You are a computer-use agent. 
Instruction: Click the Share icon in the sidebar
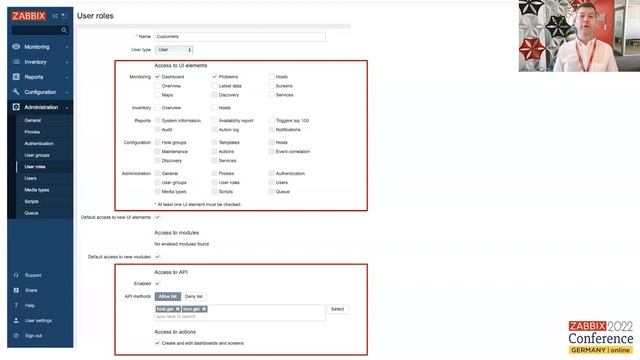[x=16, y=290]
